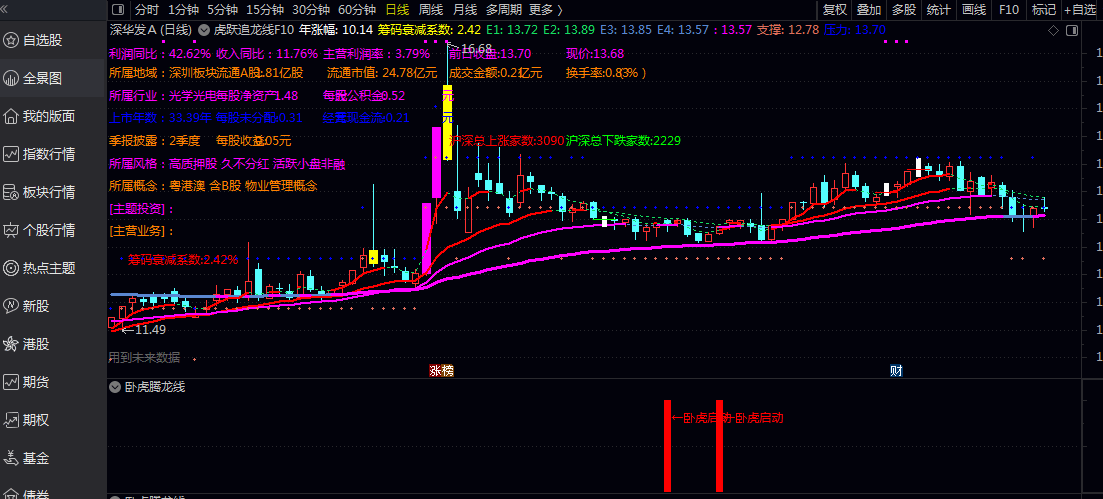This screenshot has width=1103, height=499.
Task: Click the 涨榜 marker below the chart
Action: pos(441,371)
